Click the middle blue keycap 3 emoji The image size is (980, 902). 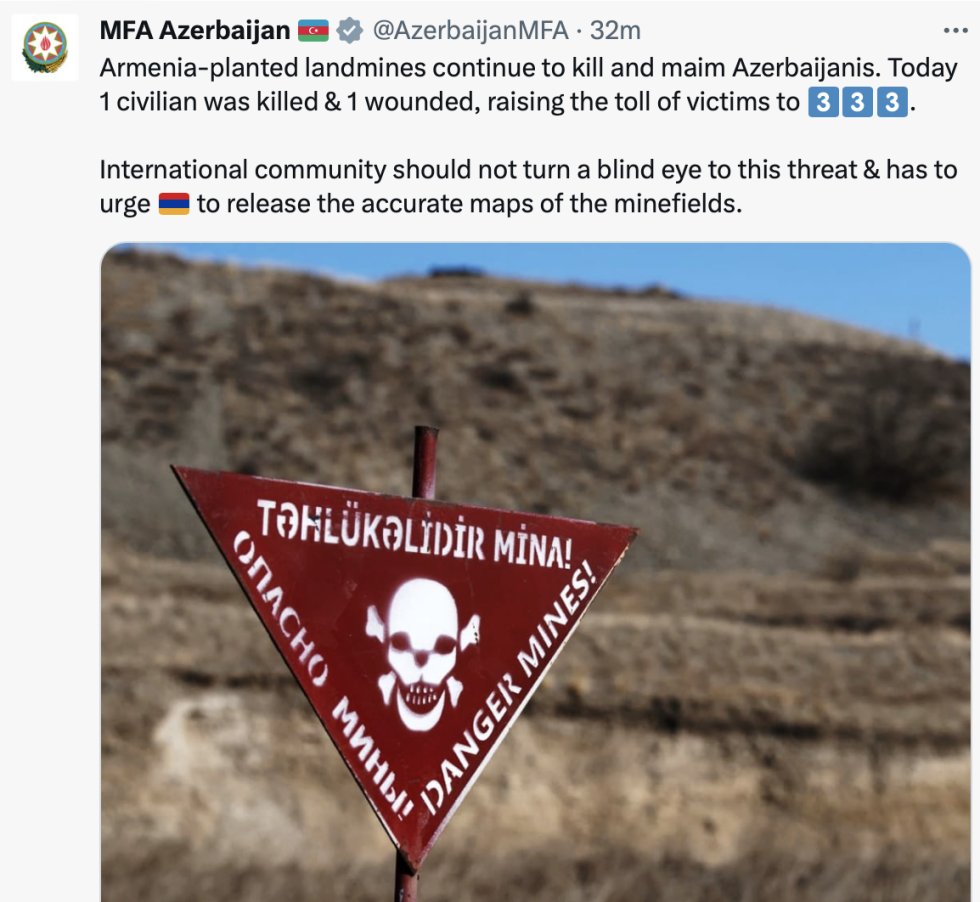[858, 102]
